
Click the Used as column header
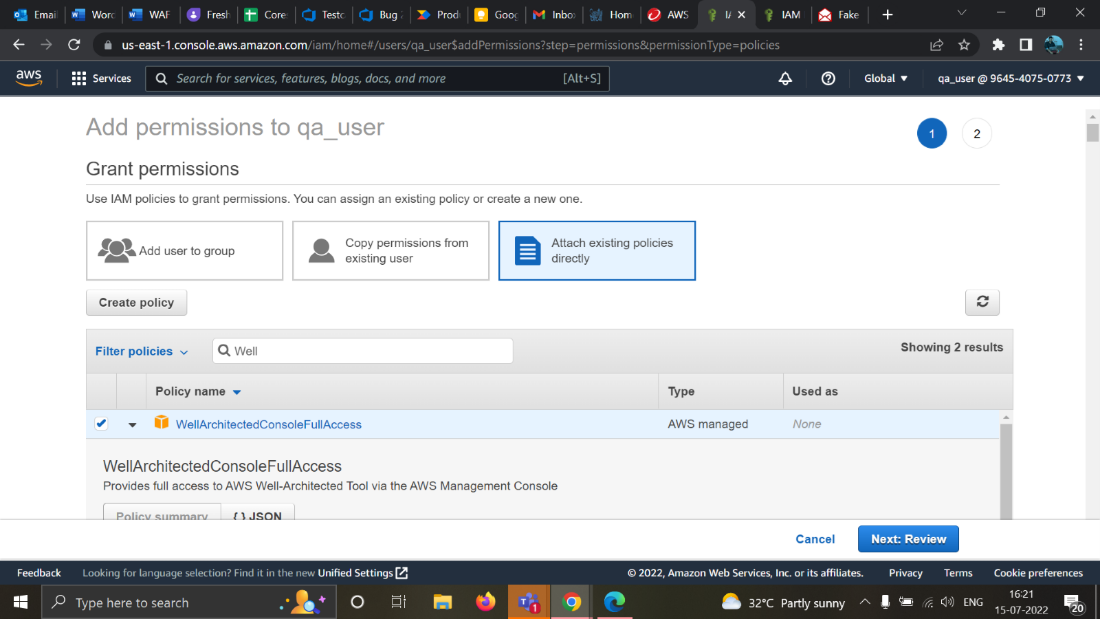pos(814,392)
